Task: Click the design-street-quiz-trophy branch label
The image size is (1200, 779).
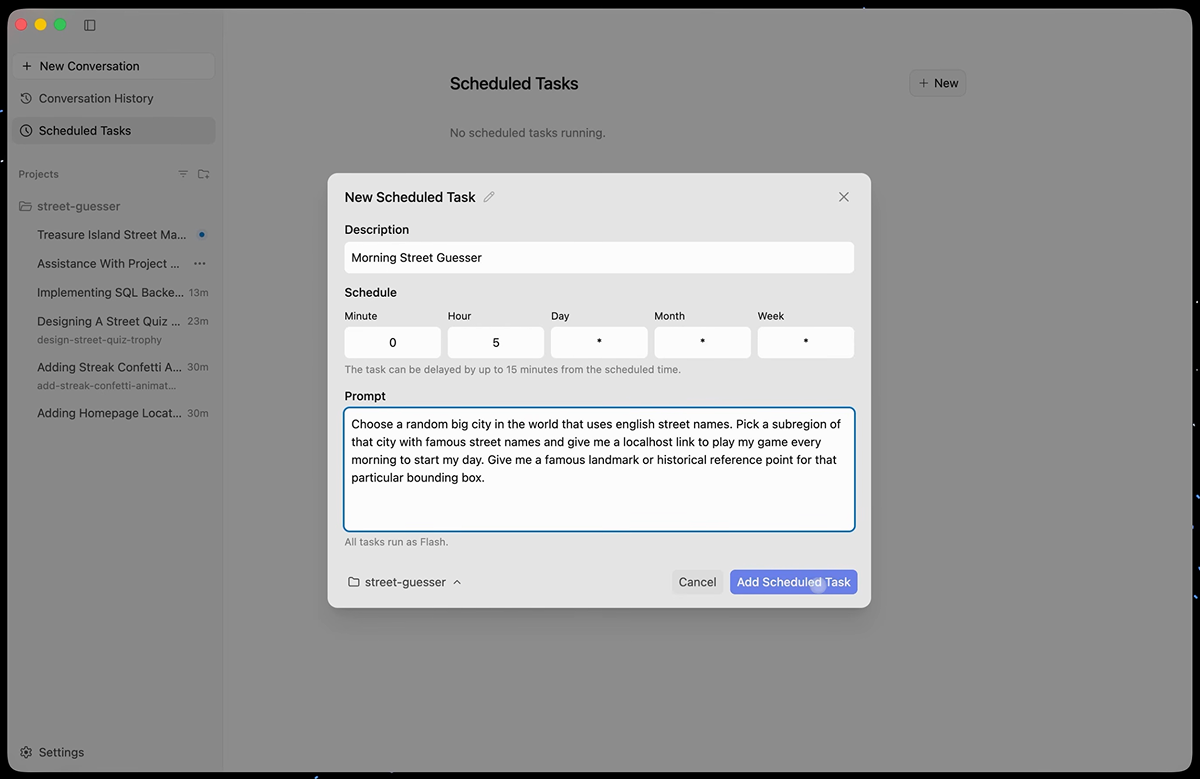Action: 99,340
